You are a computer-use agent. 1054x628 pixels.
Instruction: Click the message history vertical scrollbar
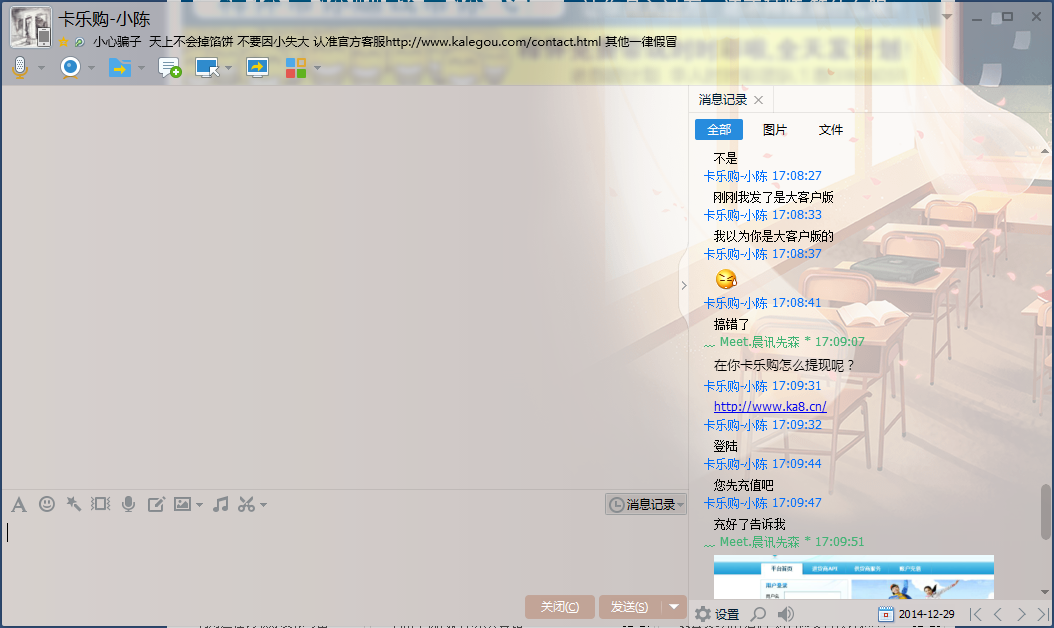tap(1046, 510)
